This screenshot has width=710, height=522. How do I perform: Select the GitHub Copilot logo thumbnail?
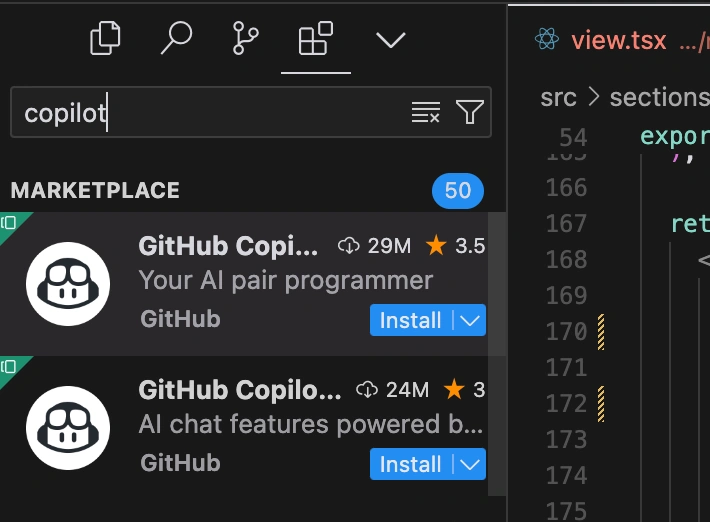click(x=68, y=284)
